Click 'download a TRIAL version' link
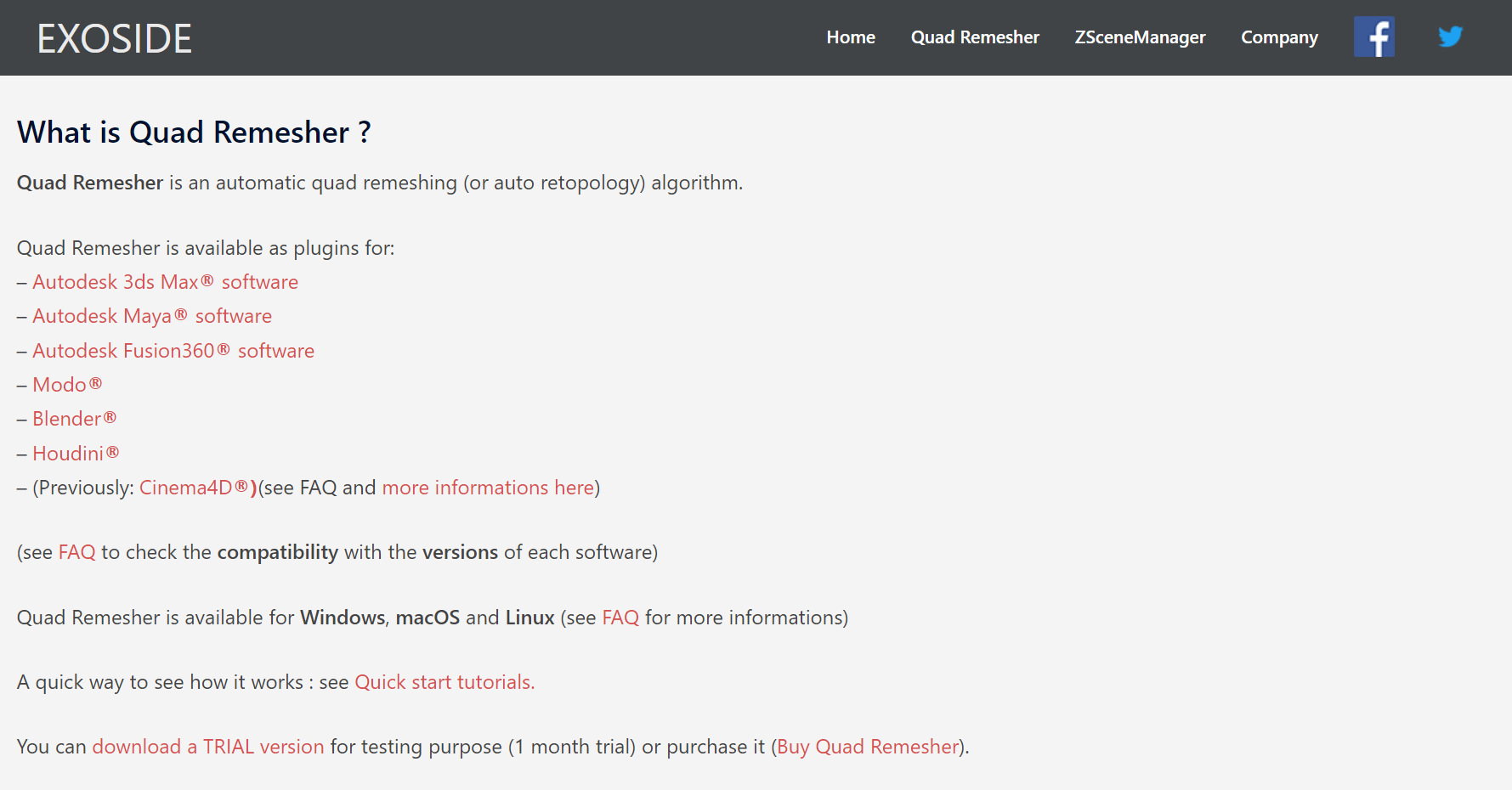 [x=208, y=747]
